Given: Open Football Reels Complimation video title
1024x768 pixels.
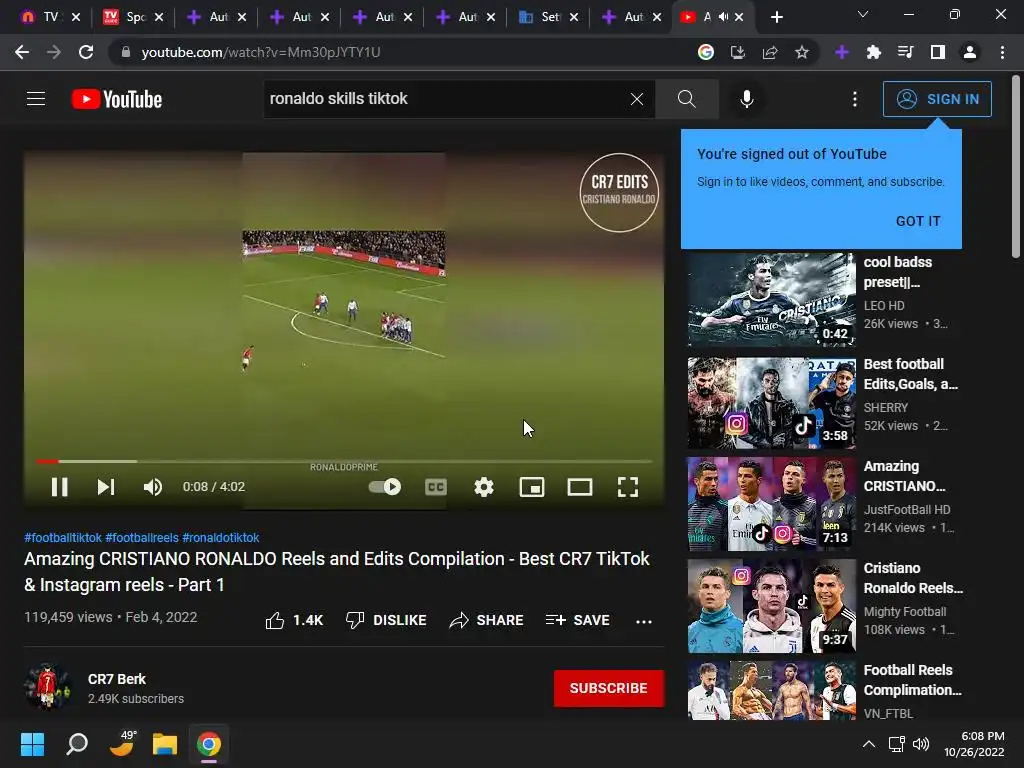Looking at the screenshot, I should pyautogui.click(x=912, y=680).
